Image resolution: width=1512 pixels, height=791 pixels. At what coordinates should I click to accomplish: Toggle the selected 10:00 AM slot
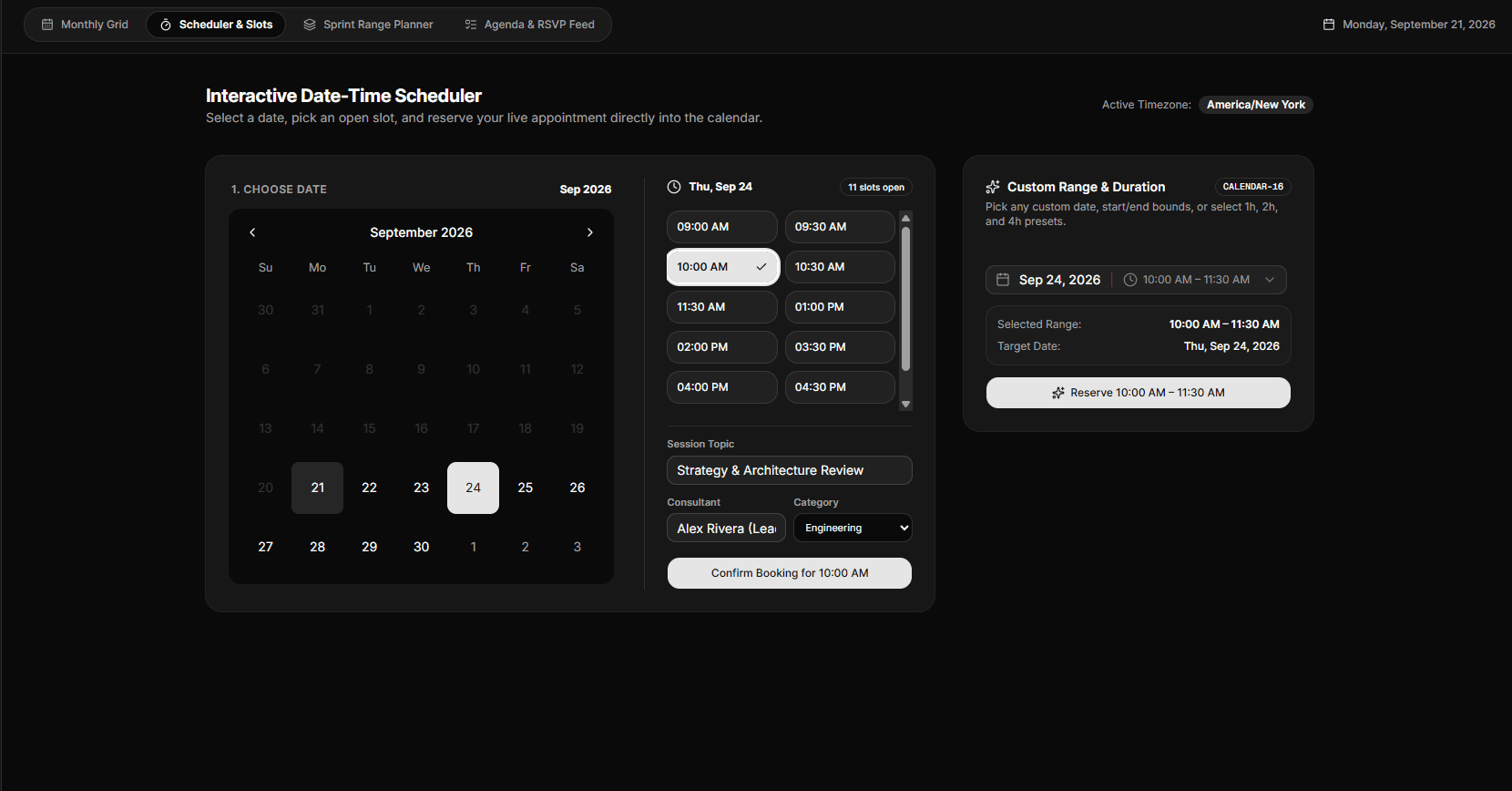click(722, 267)
